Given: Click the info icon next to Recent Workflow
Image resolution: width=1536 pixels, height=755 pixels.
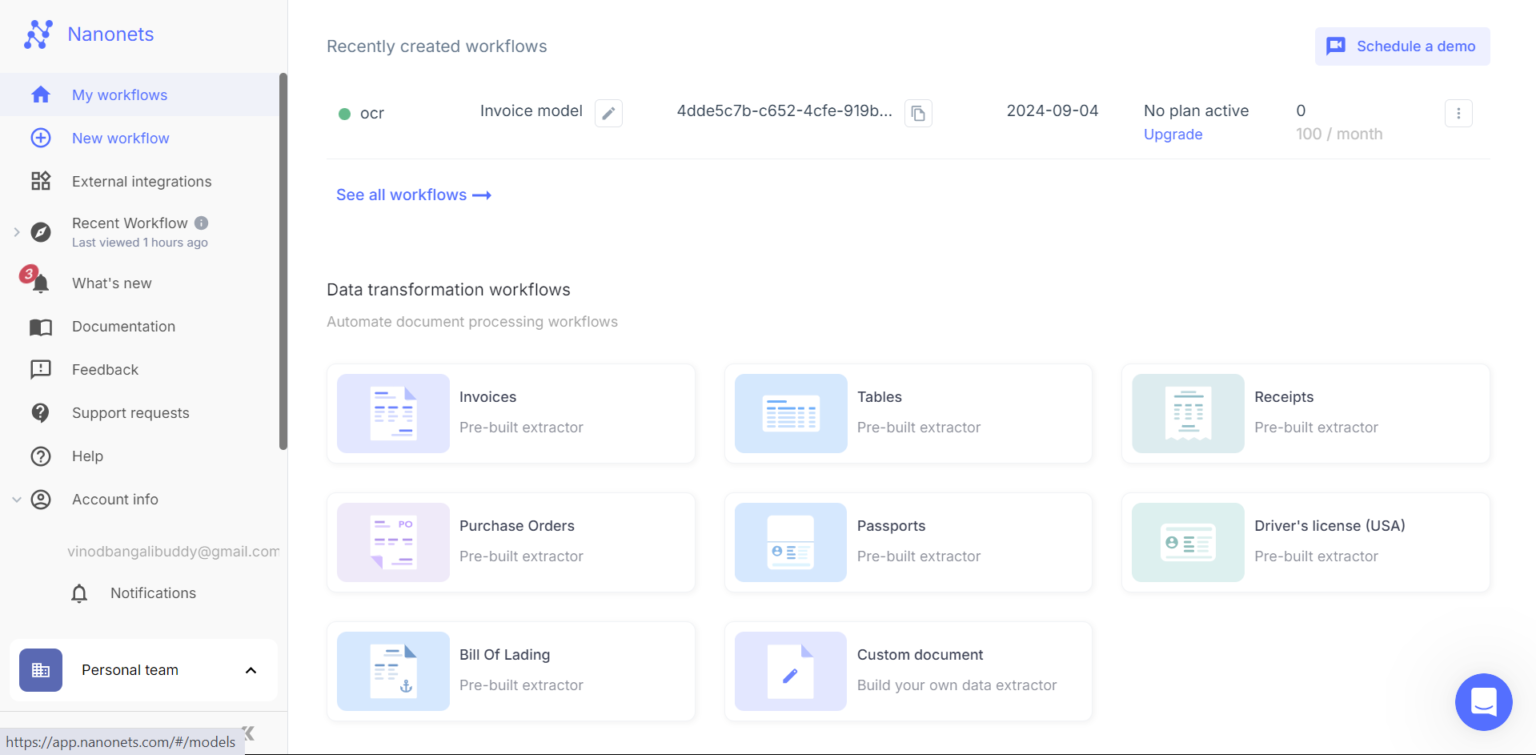Looking at the screenshot, I should 201,223.
